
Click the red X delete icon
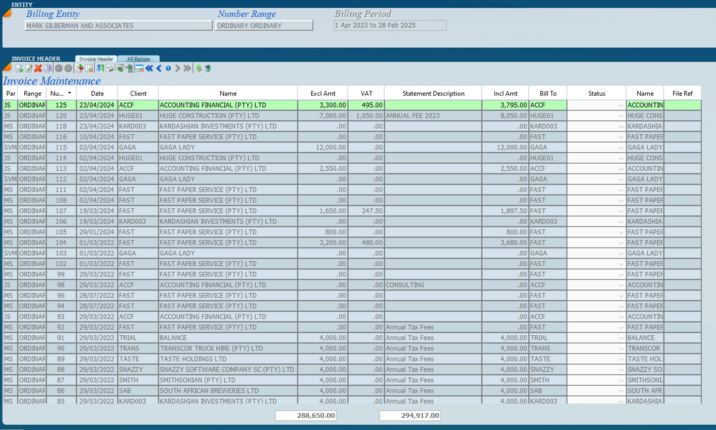(38, 68)
